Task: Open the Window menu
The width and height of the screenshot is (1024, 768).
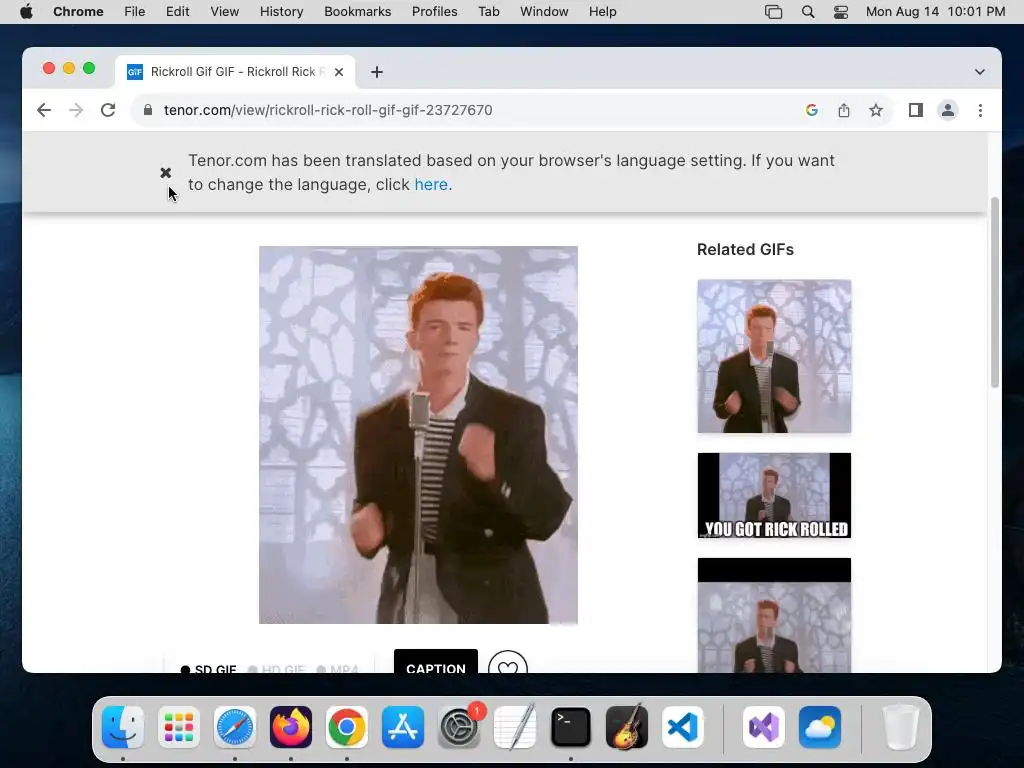Action: (x=544, y=12)
